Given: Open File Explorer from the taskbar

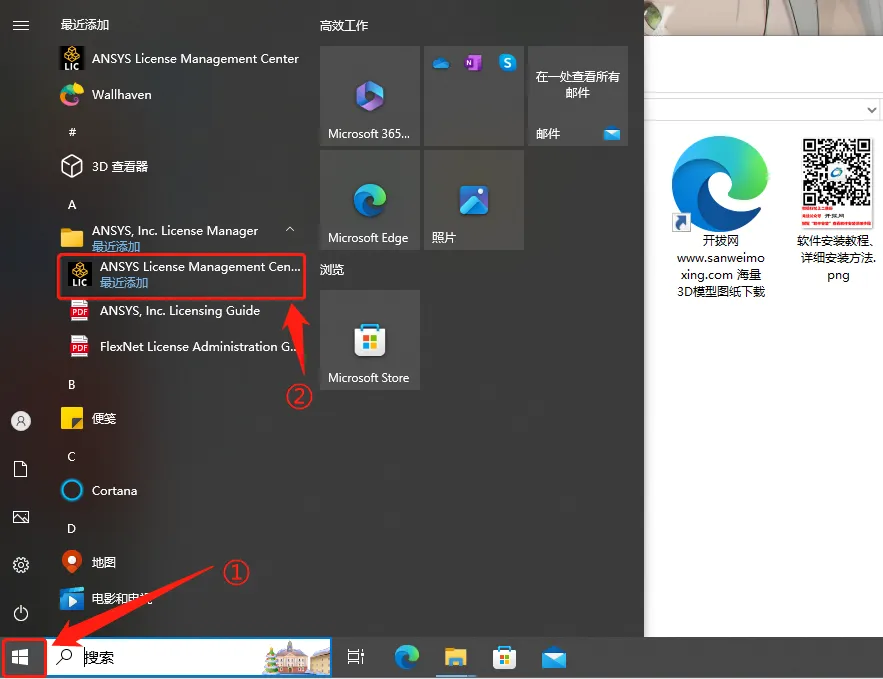Looking at the screenshot, I should [x=456, y=657].
